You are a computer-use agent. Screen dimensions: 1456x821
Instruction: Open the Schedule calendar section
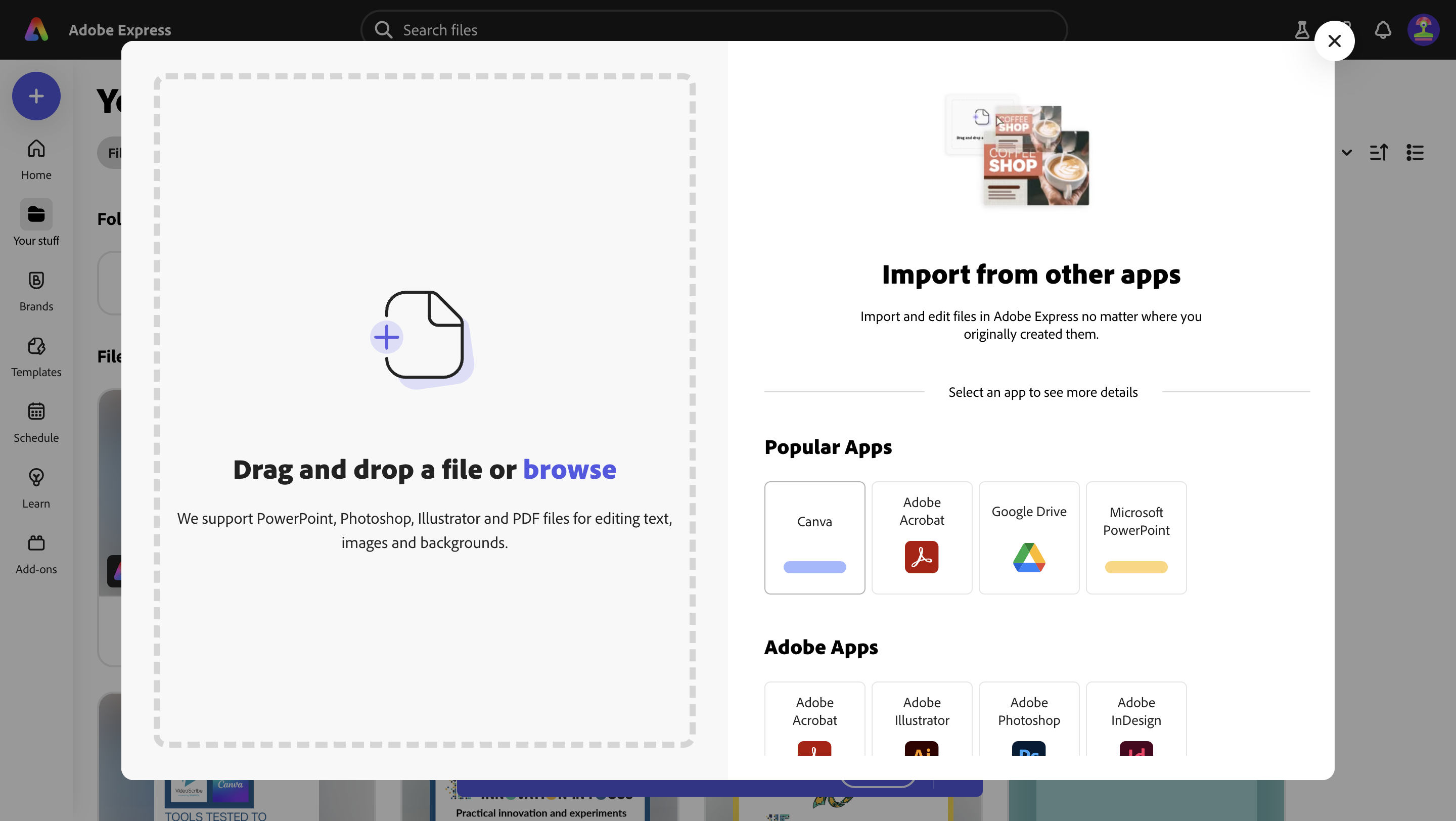[x=36, y=422]
